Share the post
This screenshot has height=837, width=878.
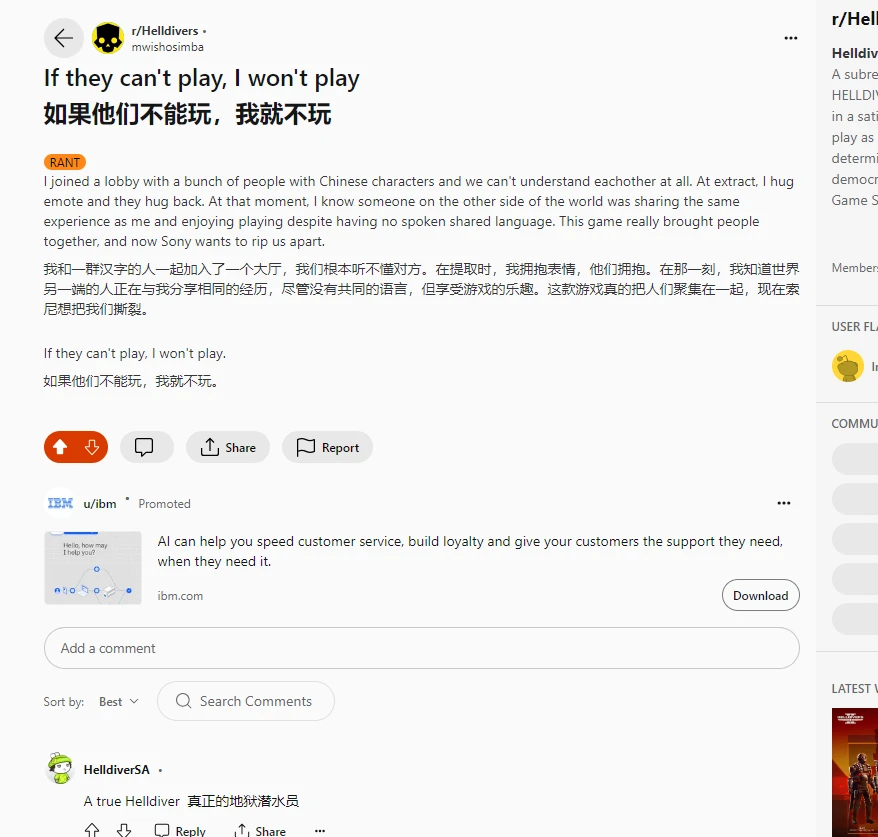pos(228,447)
